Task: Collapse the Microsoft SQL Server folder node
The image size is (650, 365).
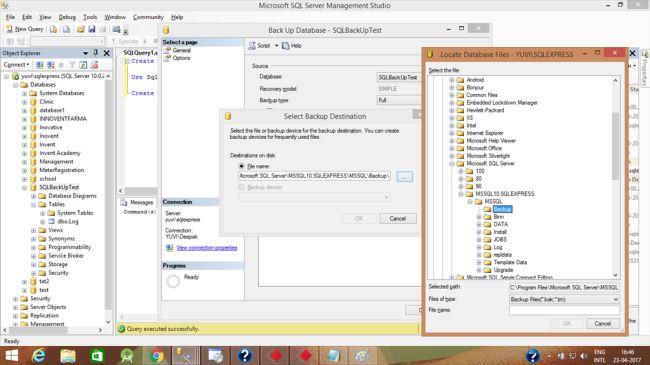Action: click(x=451, y=163)
